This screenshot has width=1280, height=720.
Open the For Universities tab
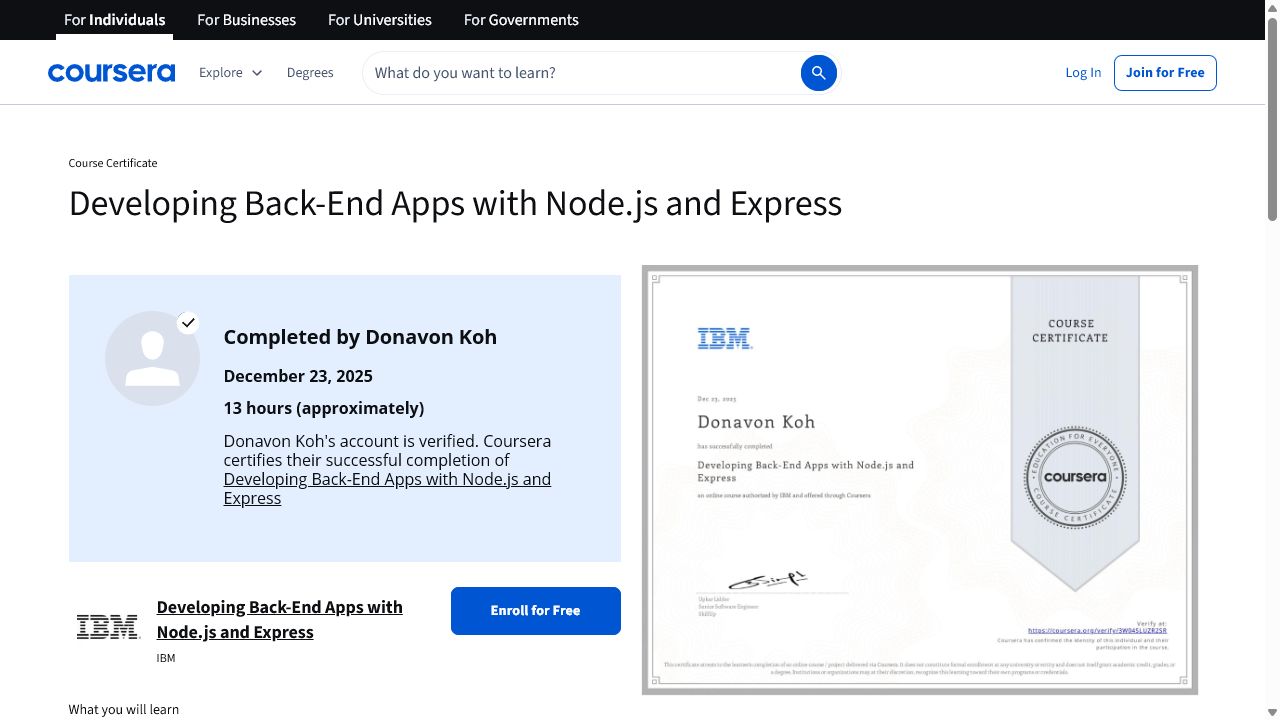tap(380, 20)
